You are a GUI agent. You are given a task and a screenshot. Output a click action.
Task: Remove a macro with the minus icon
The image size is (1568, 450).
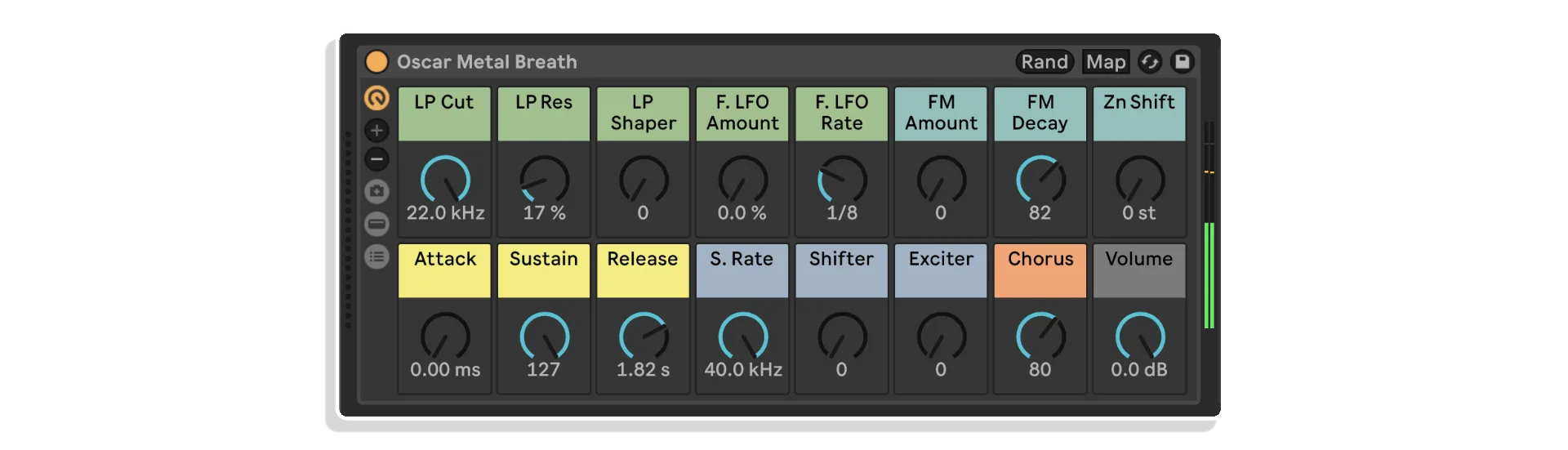(x=376, y=159)
